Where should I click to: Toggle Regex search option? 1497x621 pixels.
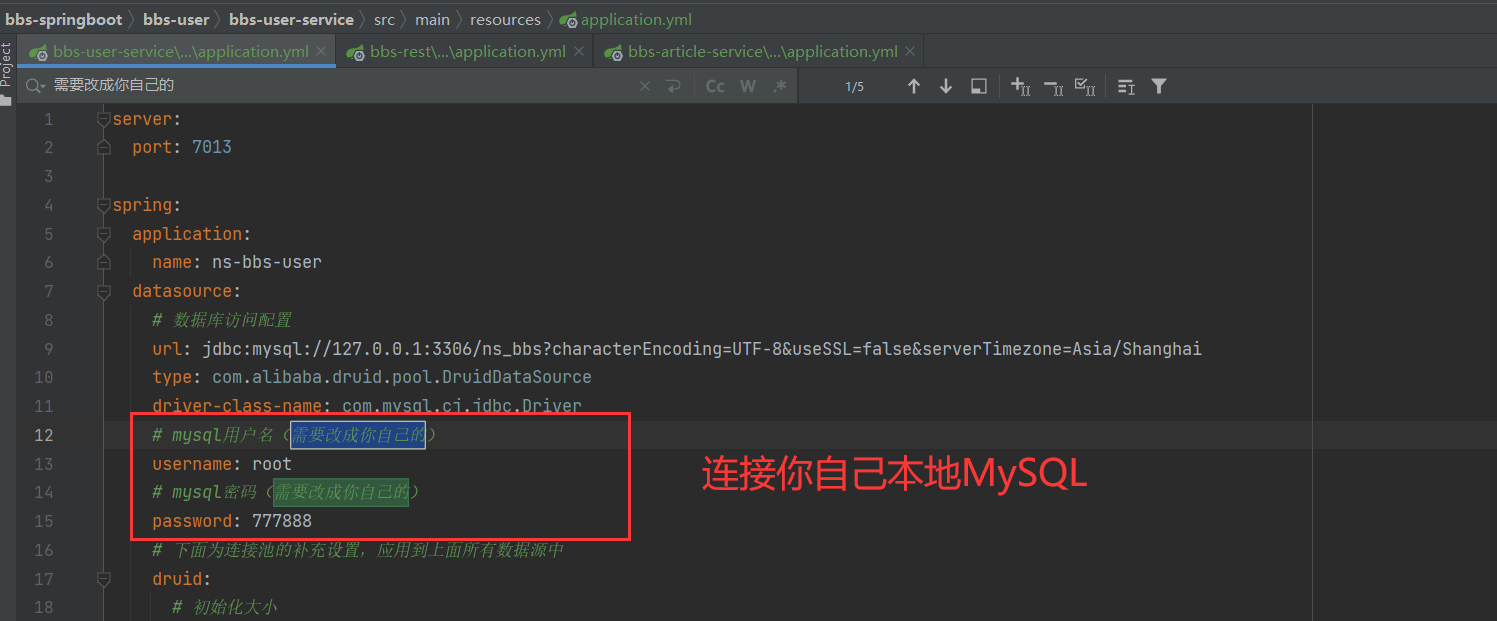(x=779, y=86)
